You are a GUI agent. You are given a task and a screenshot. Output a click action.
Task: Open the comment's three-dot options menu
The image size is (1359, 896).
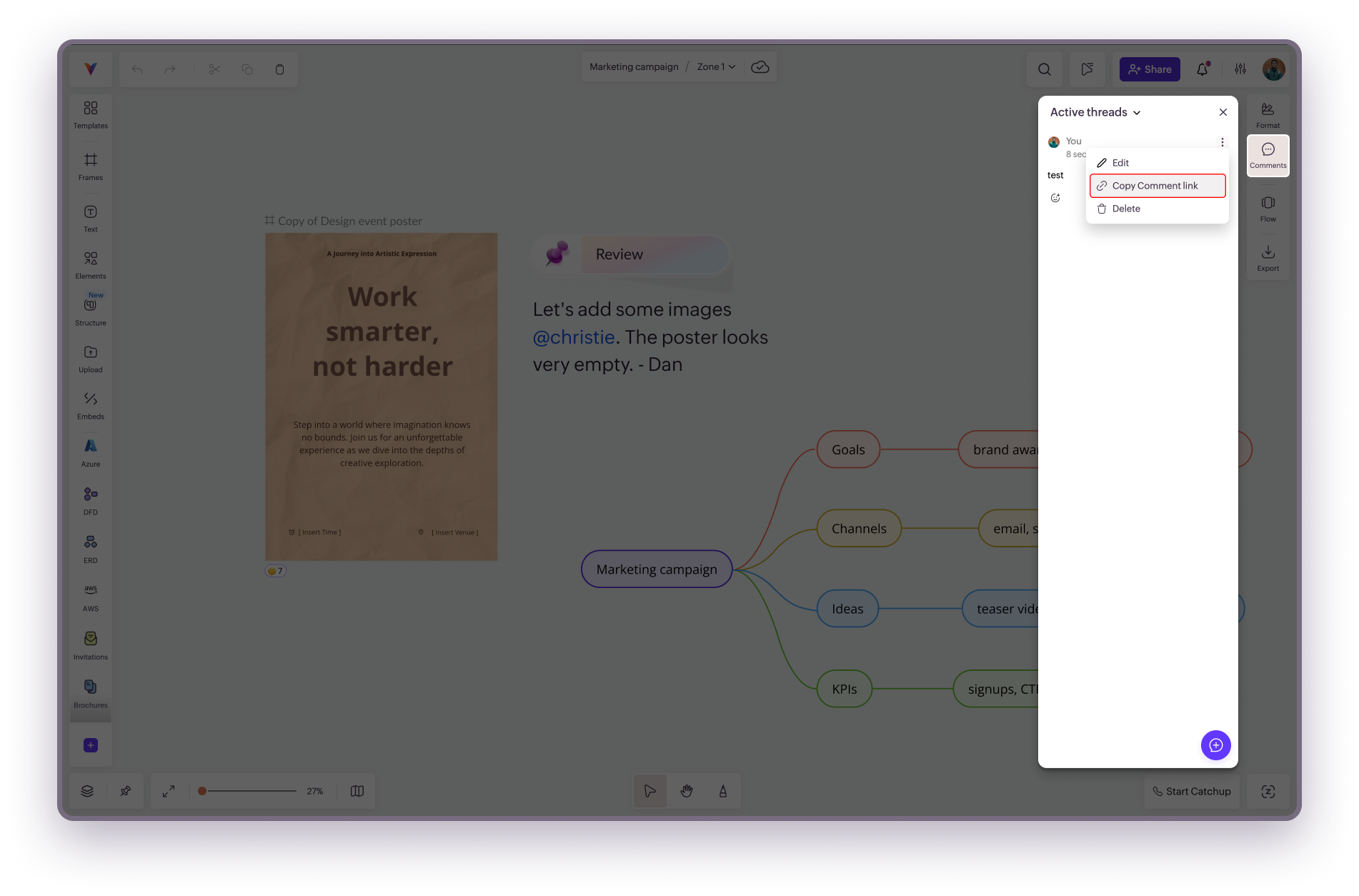pos(1222,142)
